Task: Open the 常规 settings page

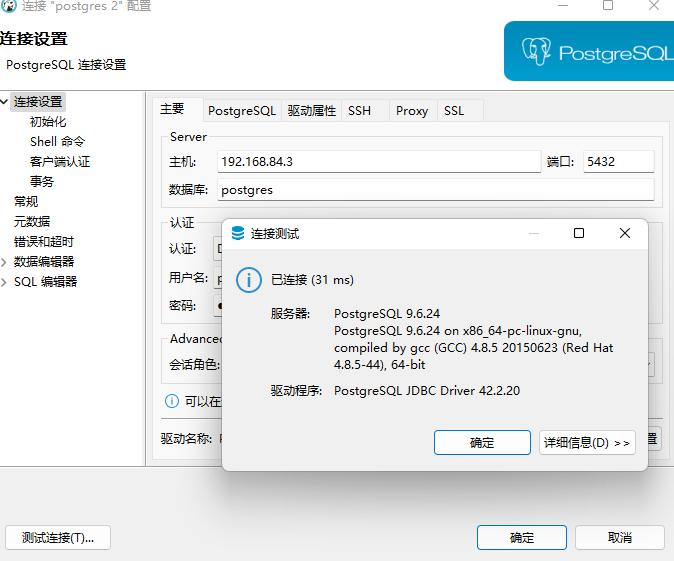Action: (26, 201)
